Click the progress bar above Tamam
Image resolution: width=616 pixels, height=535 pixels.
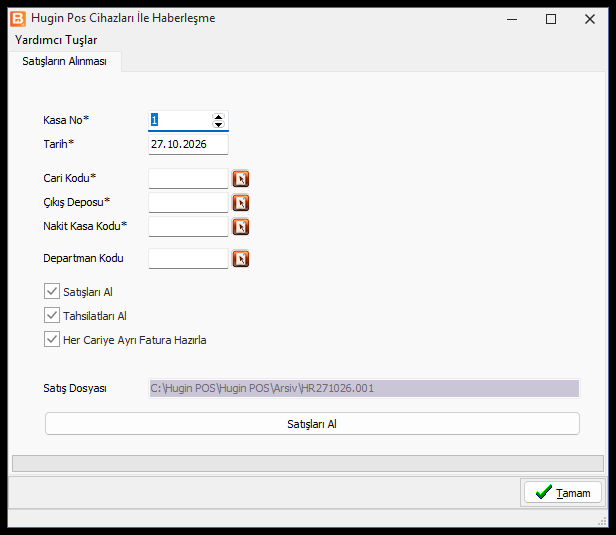tap(308, 464)
